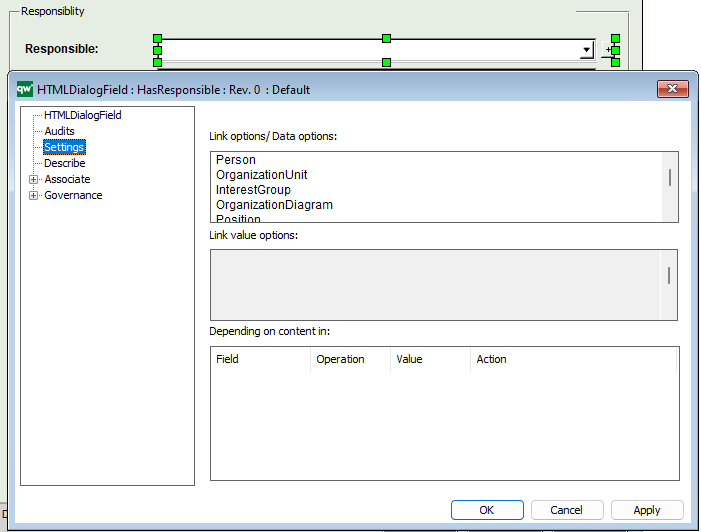Click the green QW icon in title bar
This screenshot has width=701, height=532.
25,89
